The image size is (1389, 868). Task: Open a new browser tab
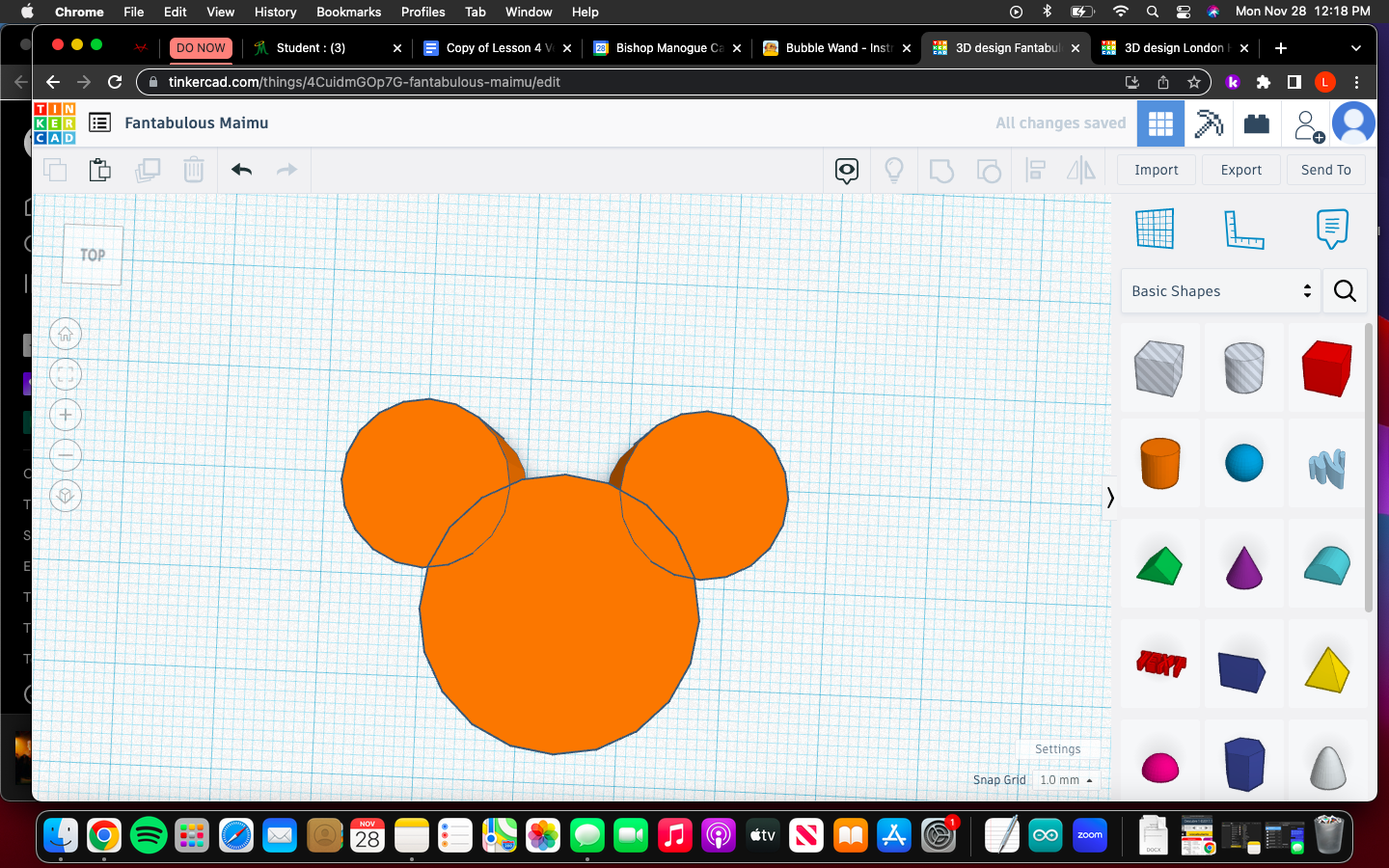1281,48
